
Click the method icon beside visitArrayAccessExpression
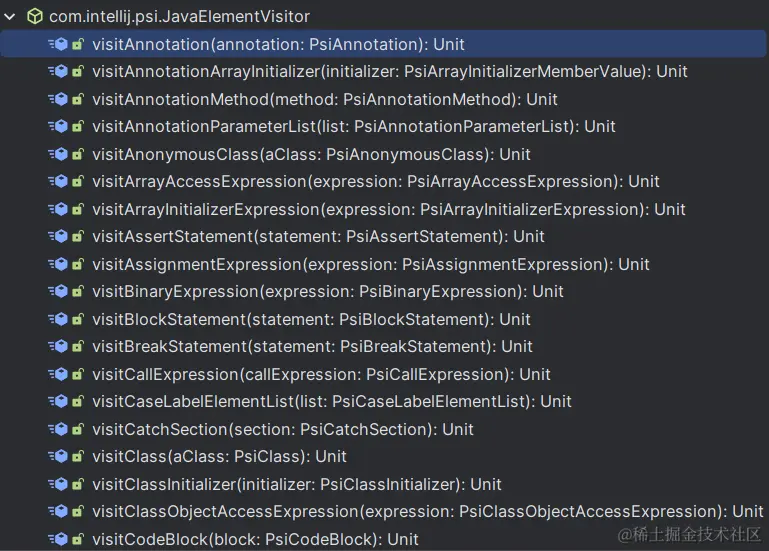coord(58,182)
